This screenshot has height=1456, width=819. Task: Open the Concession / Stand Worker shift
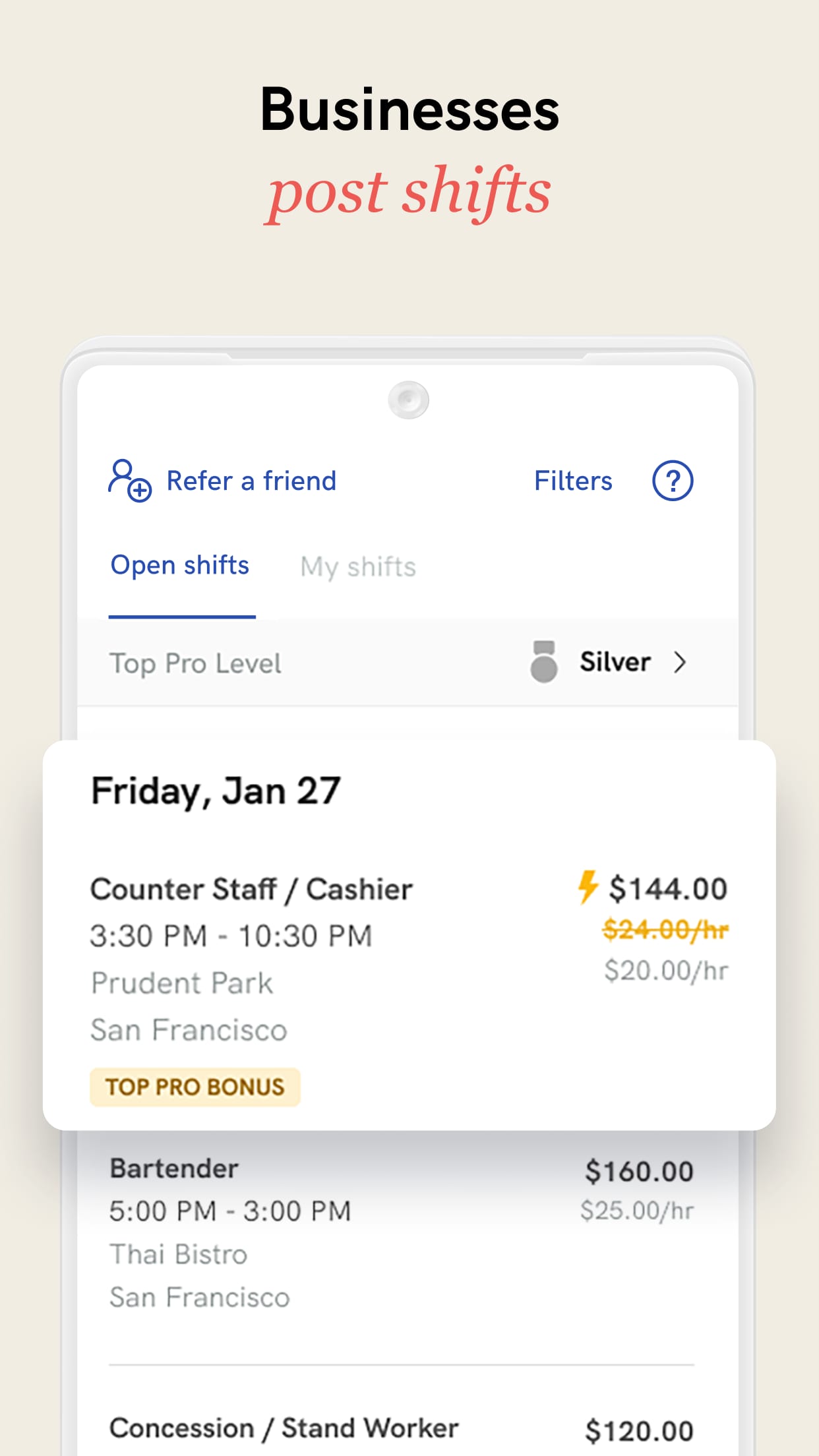[284, 1428]
